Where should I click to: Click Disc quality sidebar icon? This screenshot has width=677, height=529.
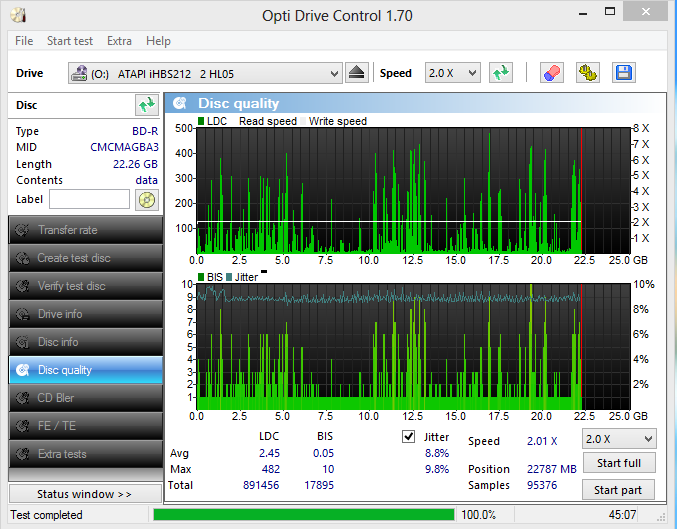point(22,370)
